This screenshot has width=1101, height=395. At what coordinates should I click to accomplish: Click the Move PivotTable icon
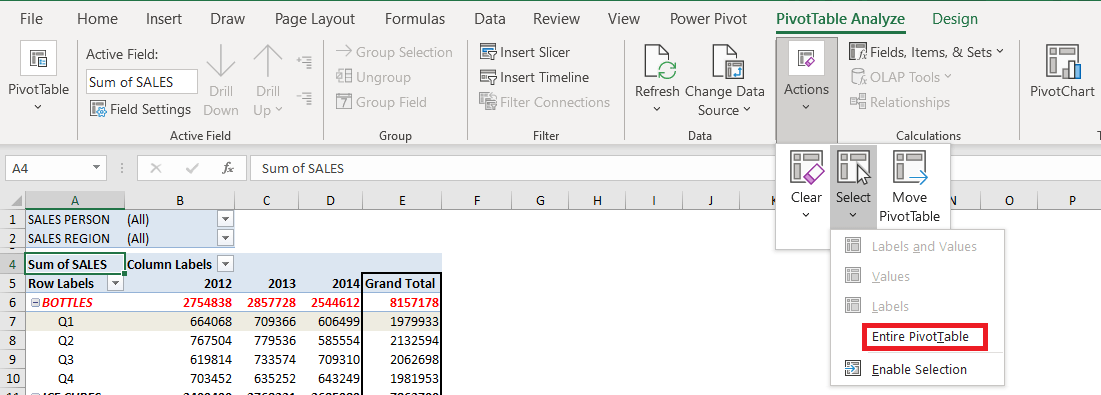909,167
